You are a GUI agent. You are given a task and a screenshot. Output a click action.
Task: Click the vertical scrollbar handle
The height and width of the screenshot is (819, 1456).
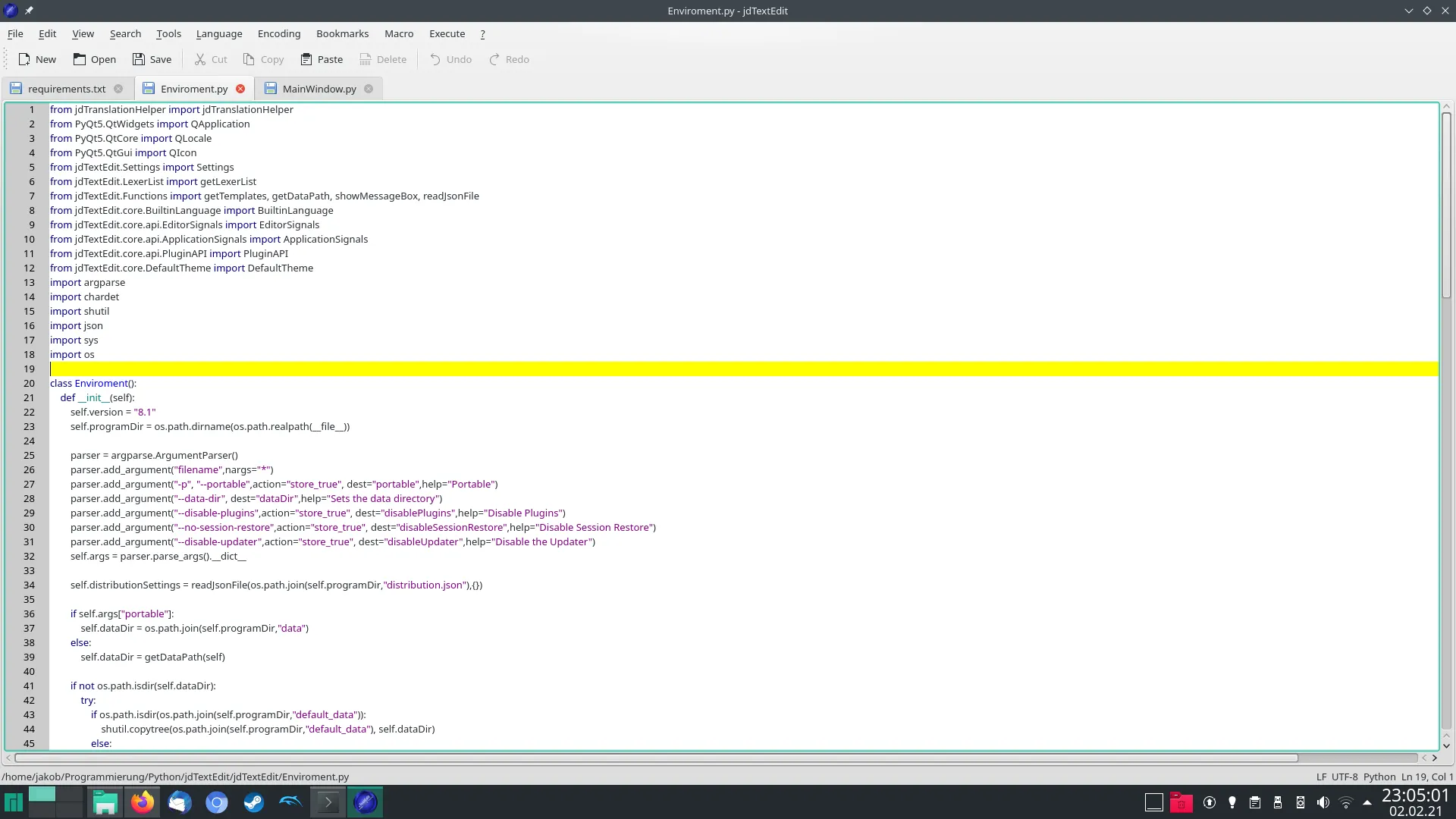tap(1446, 205)
